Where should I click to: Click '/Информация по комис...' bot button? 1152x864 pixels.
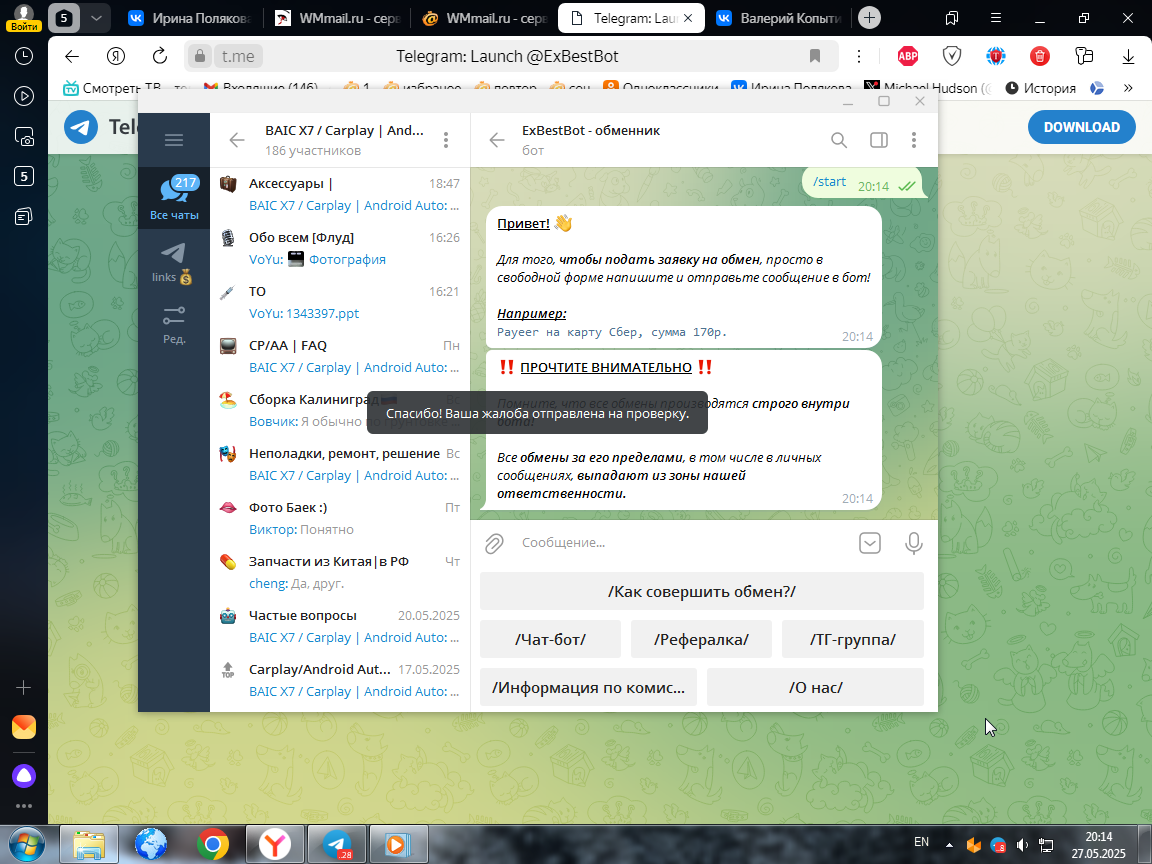(588, 687)
